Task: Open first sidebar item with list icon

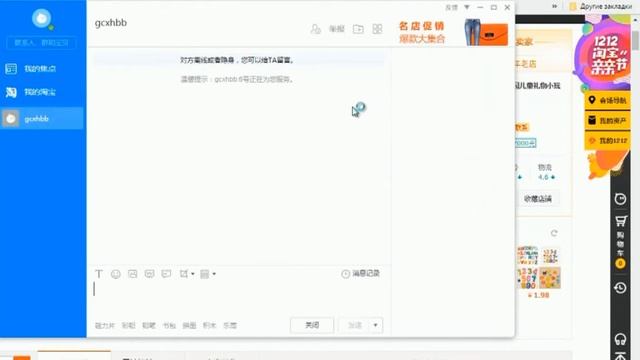Action: coord(41,69)
